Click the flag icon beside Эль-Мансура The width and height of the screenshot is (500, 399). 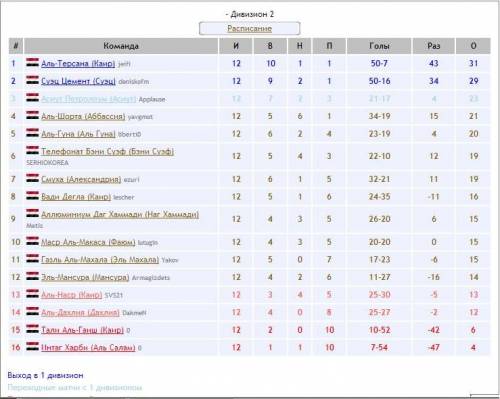[x=32, y=276]
